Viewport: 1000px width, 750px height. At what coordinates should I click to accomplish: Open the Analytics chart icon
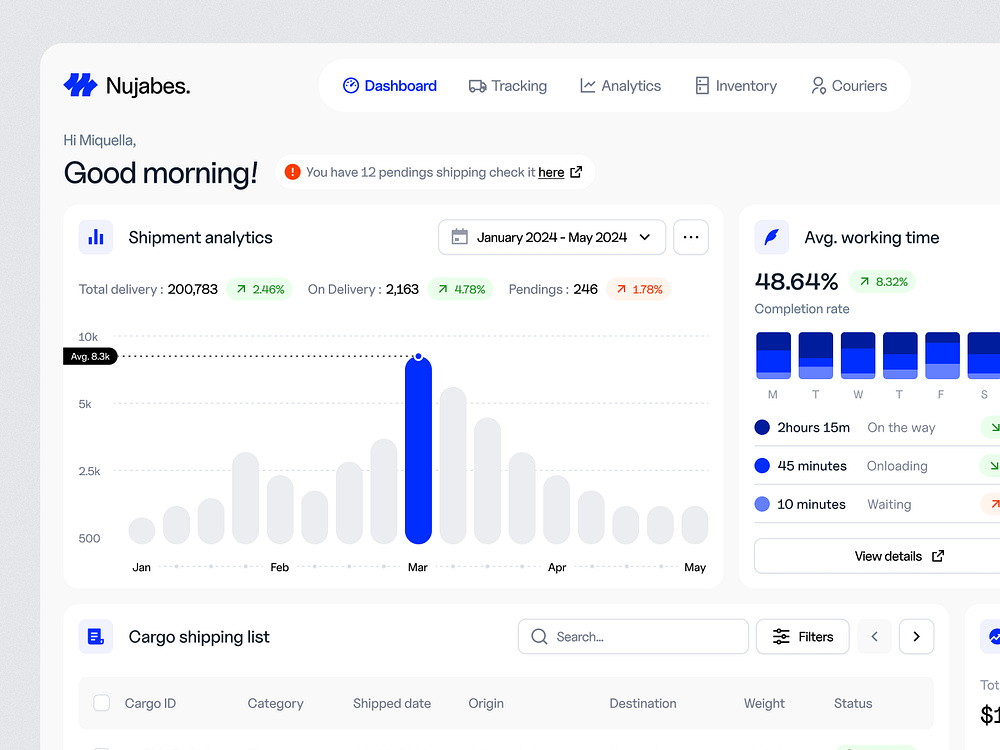[x=587, y=85]
